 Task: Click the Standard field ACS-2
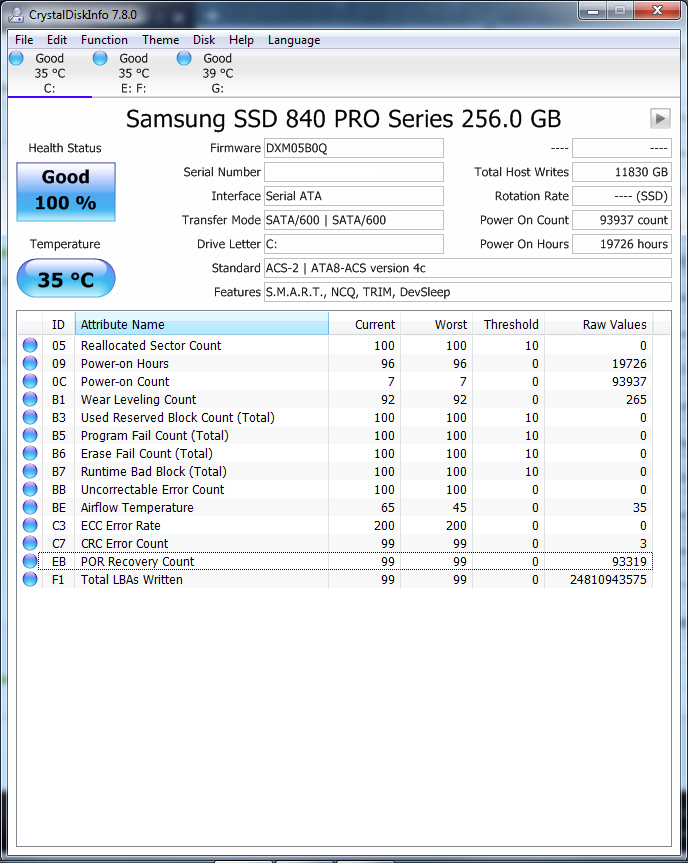467,268
